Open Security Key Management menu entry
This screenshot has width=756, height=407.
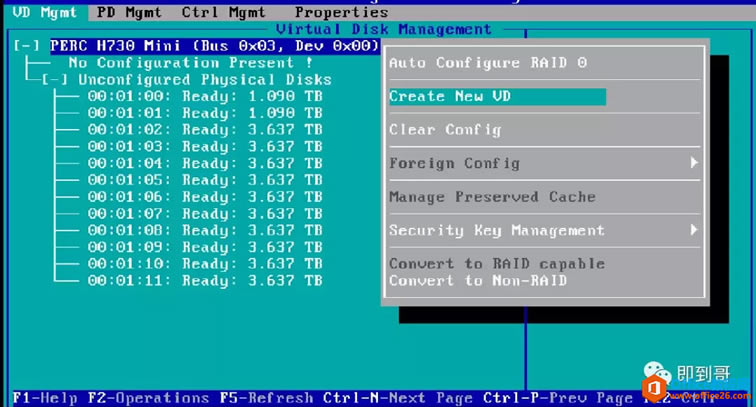[x=497, y=231]
